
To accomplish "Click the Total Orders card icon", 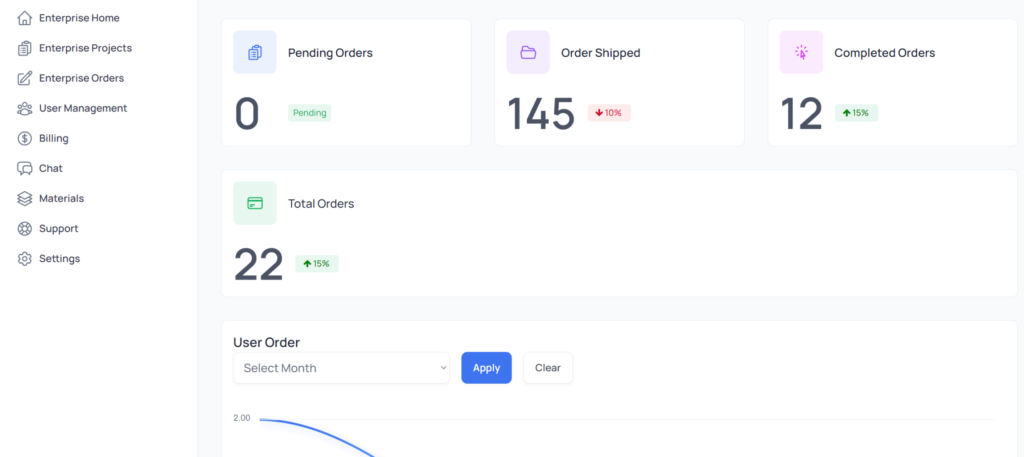I will [255, 203].
